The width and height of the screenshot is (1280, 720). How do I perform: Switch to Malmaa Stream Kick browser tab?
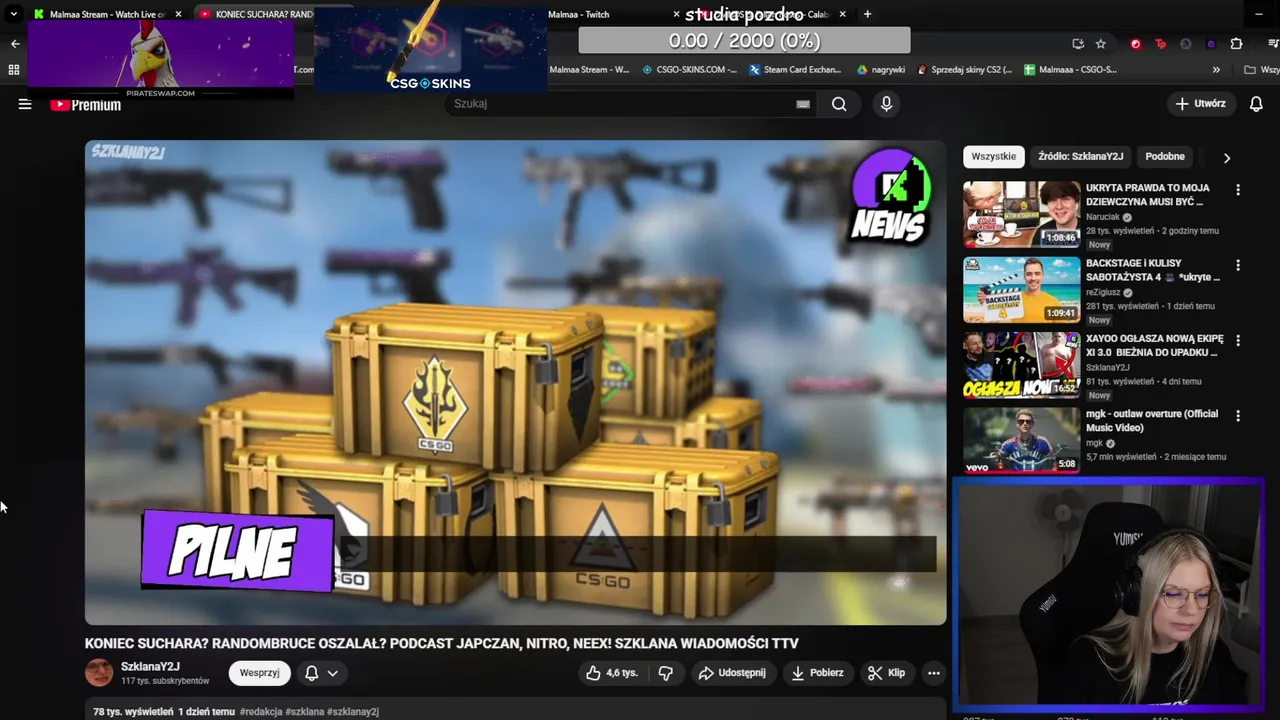pos(107,14)
